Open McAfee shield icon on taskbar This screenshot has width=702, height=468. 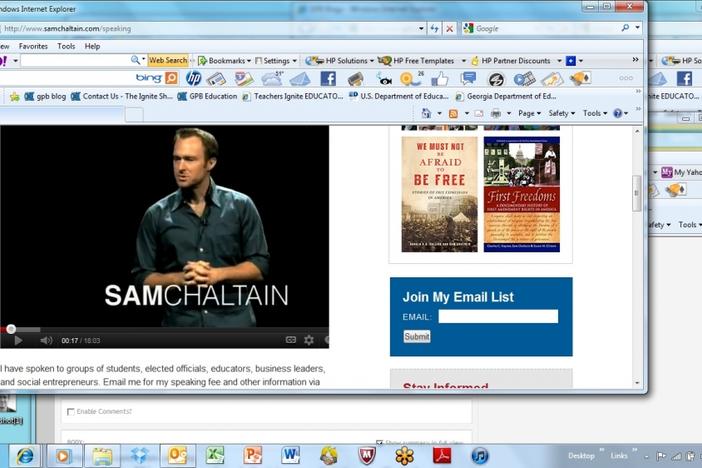(x=367, y=456)
